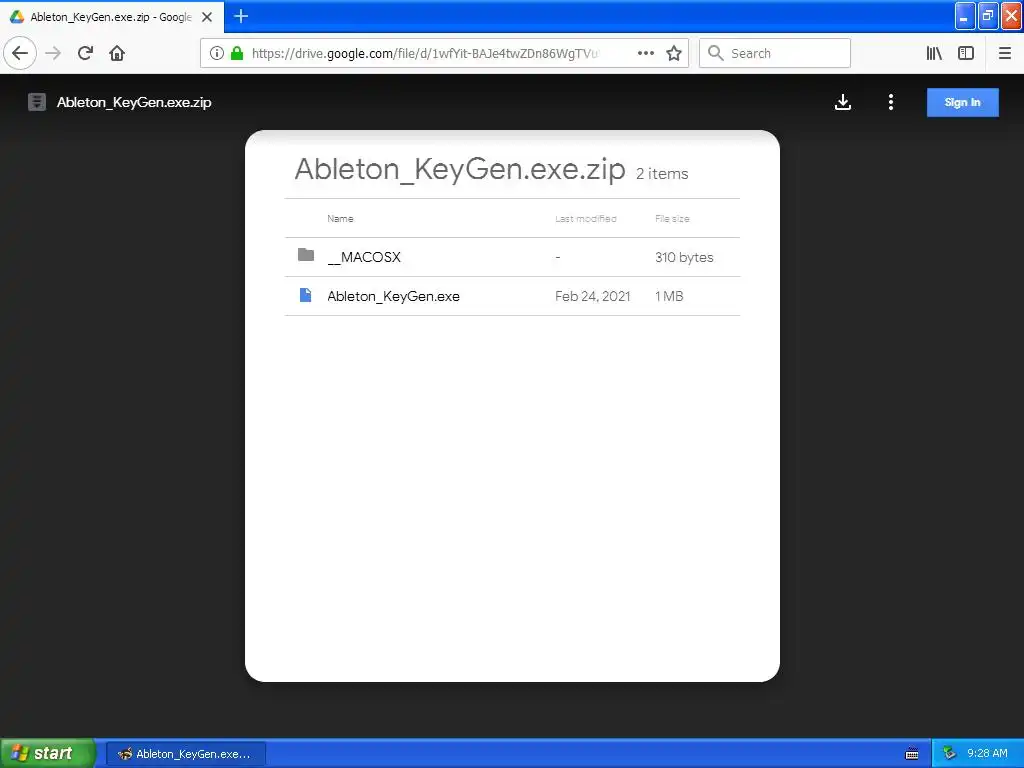1024x768 pixels.
Task: Click the on-screen keyboard tray icon
Action: [x=912, y=754]
